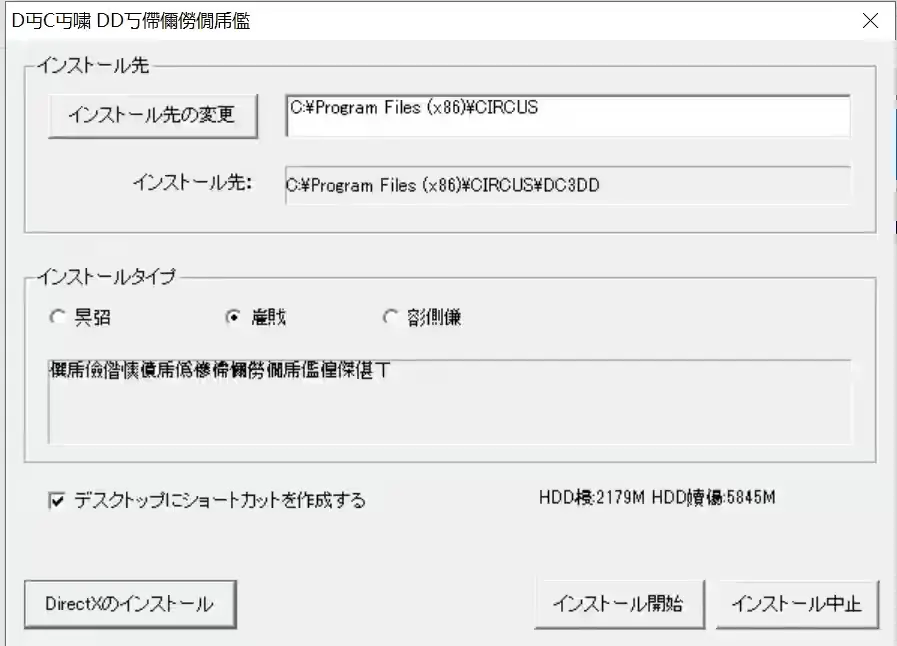Close the installer dialog window
Screen dimensions: 897x646
pyautogui.click(x=870, y=21)
